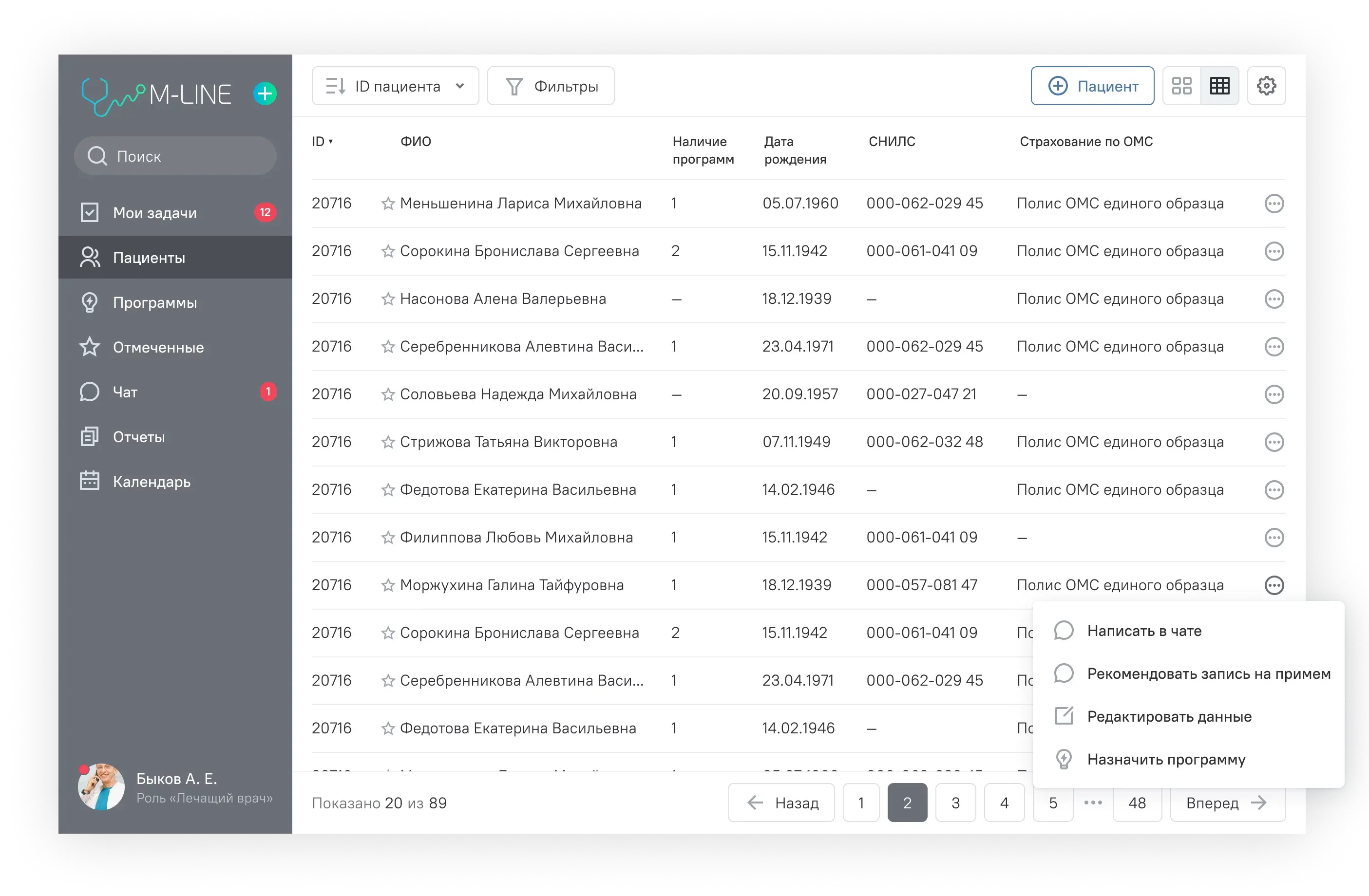Go to page 3
Image resolution: width=1369 pixels, height=896 pixels.
pos(955,803)
